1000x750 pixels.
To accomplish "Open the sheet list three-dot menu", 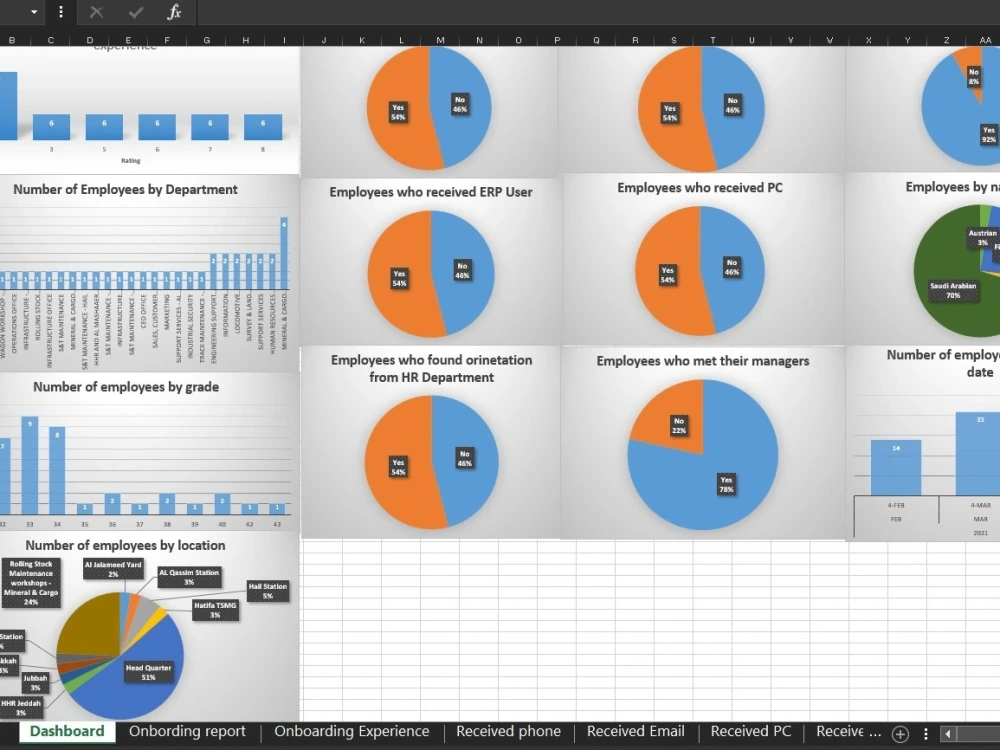I will [925, 732].
